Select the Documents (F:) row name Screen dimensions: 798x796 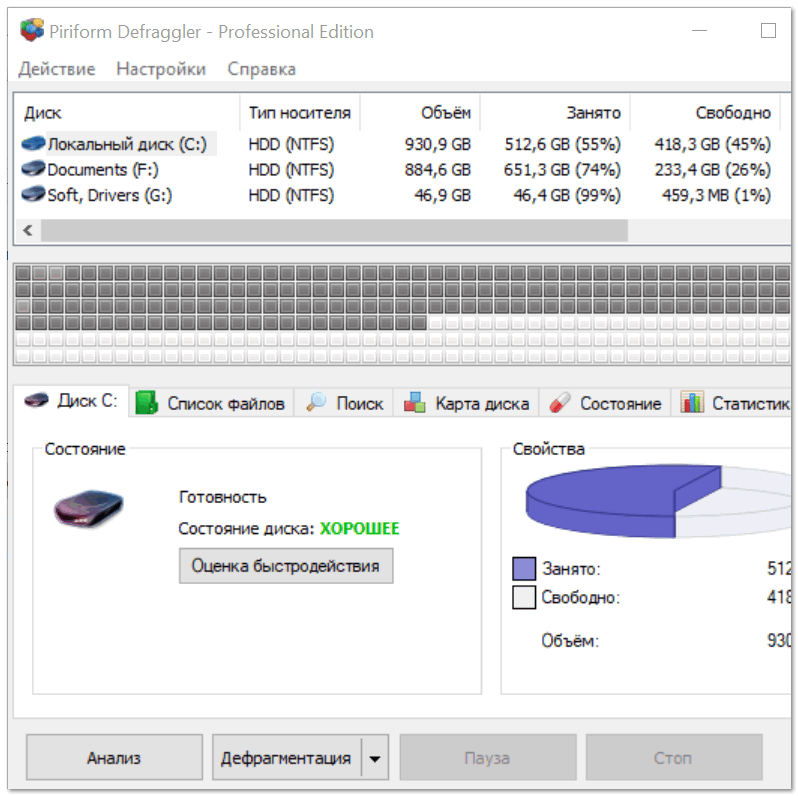click(103, 169)
